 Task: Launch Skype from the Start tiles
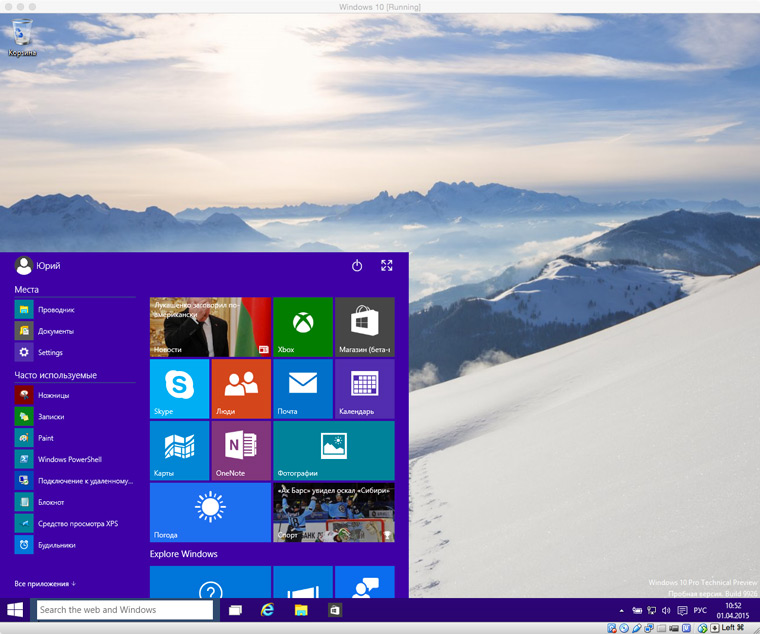[x=179, y=389]
